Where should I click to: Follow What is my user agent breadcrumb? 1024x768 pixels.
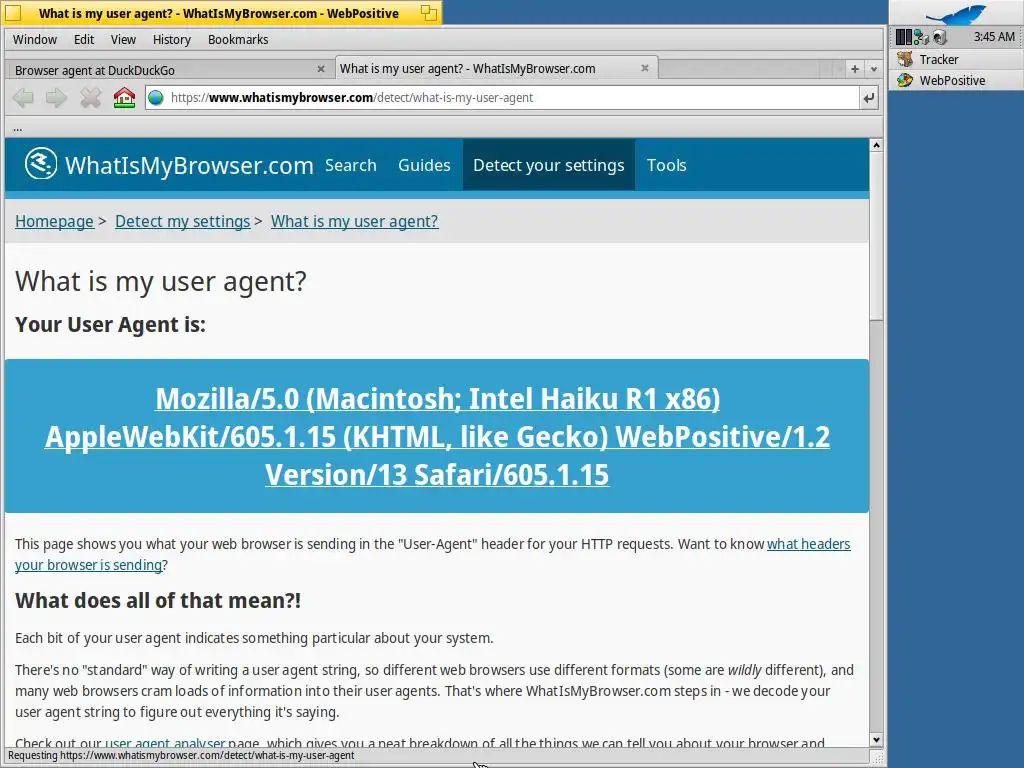355,221
